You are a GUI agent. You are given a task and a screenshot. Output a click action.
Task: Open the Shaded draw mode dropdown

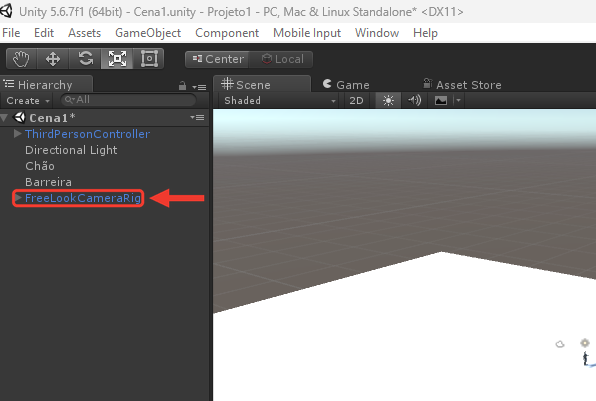pyautogui.click(x=279, y=101)
